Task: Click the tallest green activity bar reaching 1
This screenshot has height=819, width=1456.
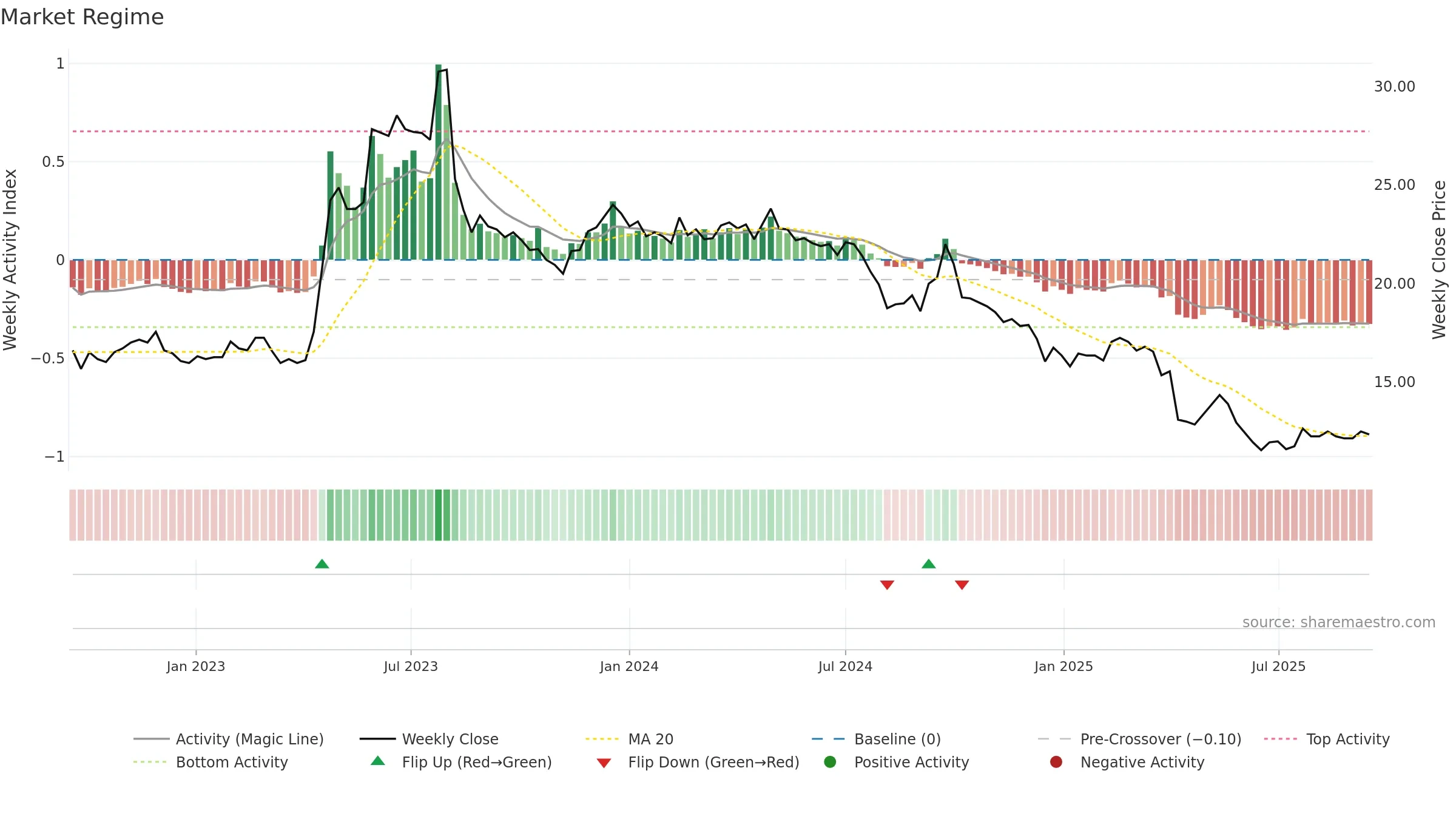Action: (438, 162)
